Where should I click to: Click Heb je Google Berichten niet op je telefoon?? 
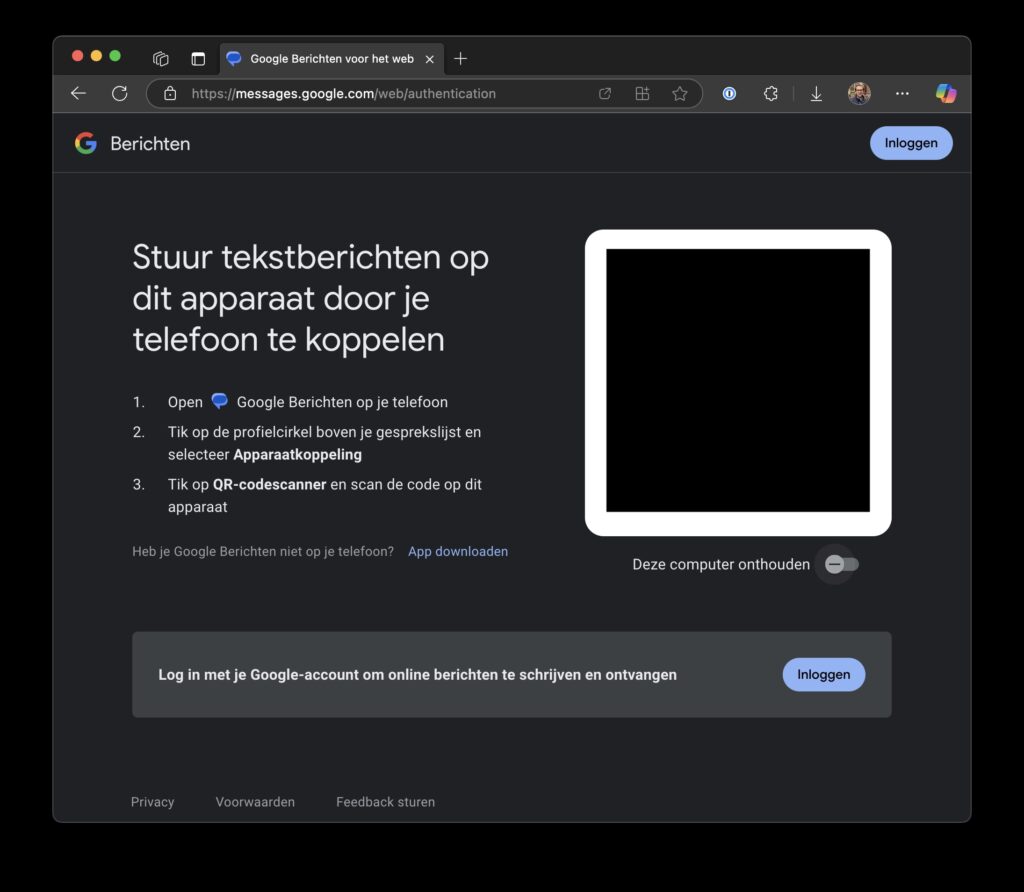point(263,551)
